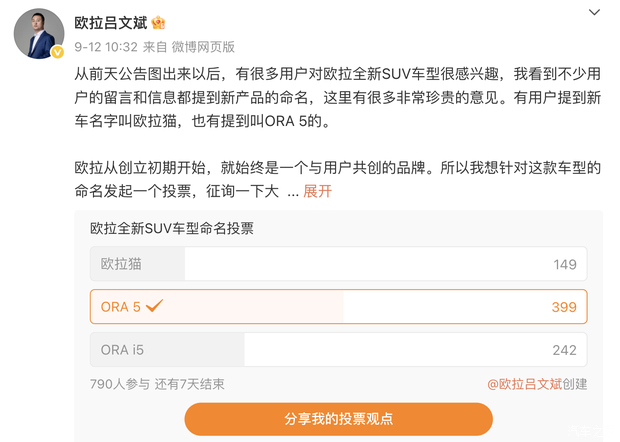Expand full post text with 展开
The image size is (620, 442).
[x=317, y=191]
